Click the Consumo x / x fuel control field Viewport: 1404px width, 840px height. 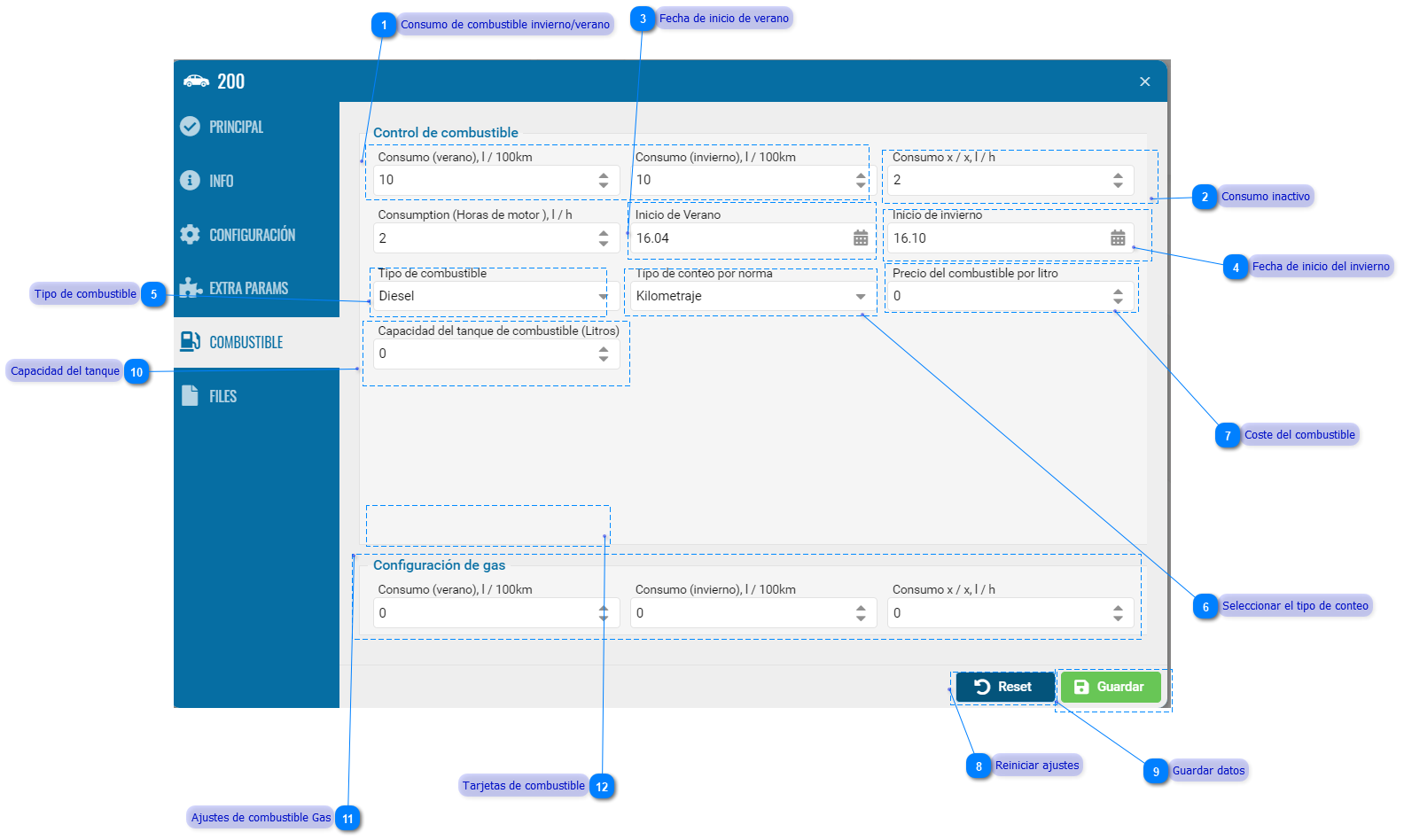point(1010,180)
